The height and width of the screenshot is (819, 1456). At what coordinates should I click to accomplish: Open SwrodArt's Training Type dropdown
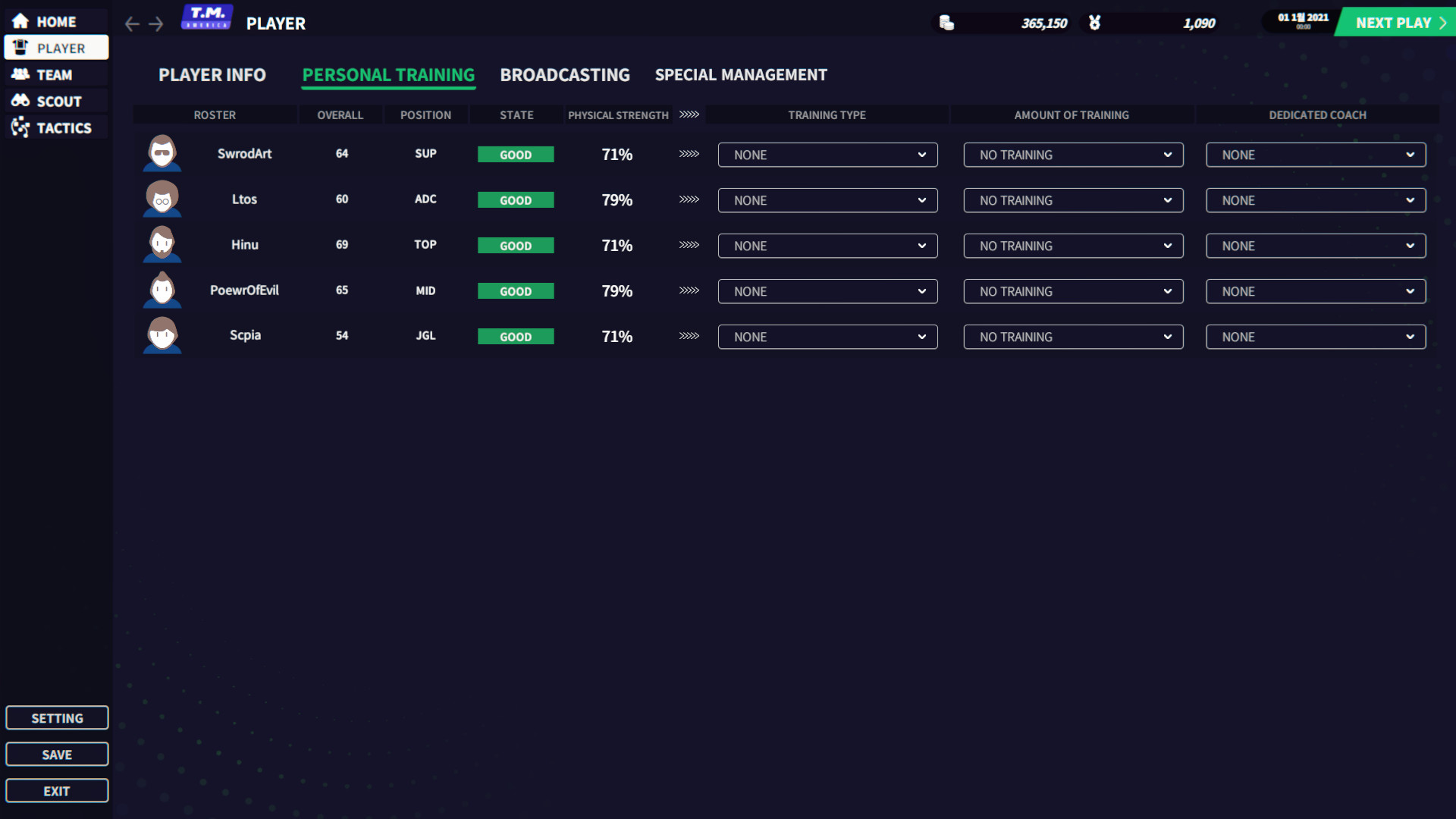[828, 155]
